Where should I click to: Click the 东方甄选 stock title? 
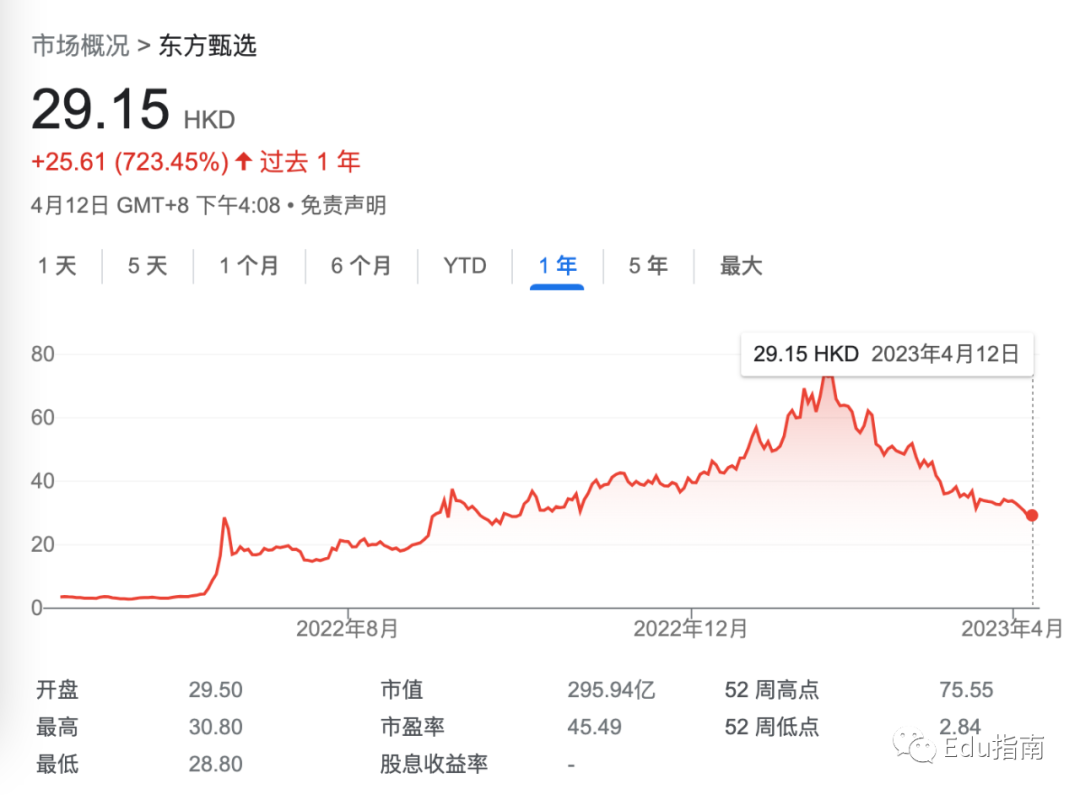coord(207,45)
